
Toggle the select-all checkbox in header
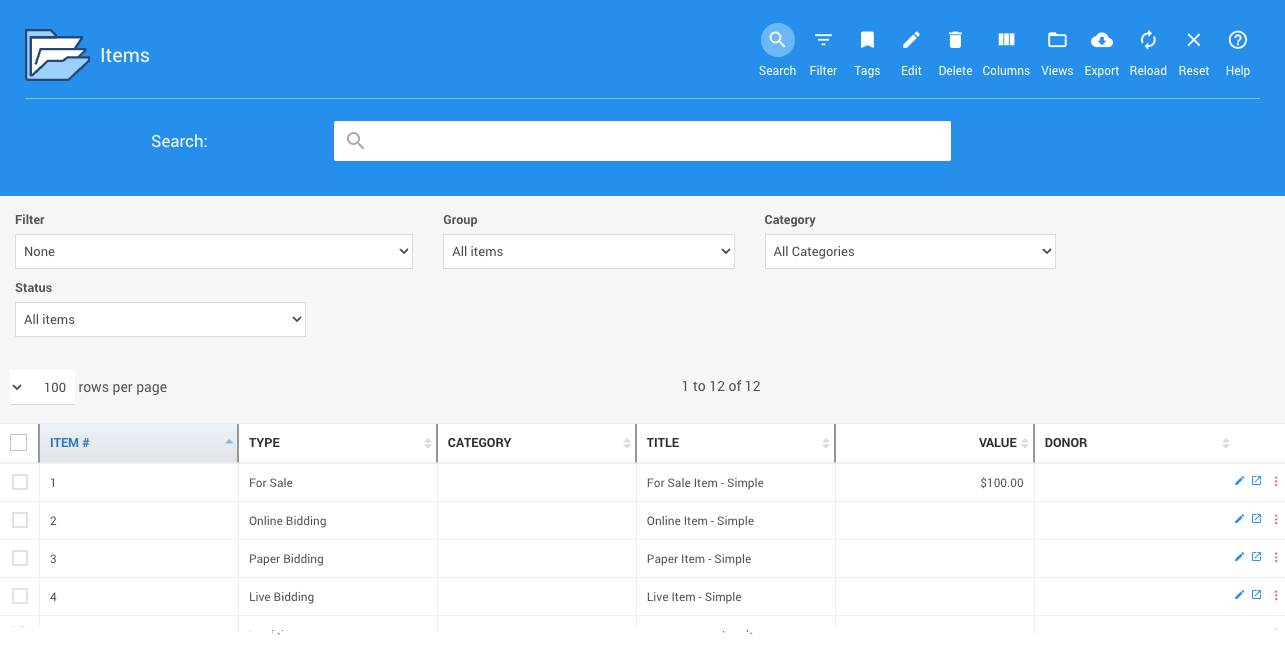(x=19, y=442)
